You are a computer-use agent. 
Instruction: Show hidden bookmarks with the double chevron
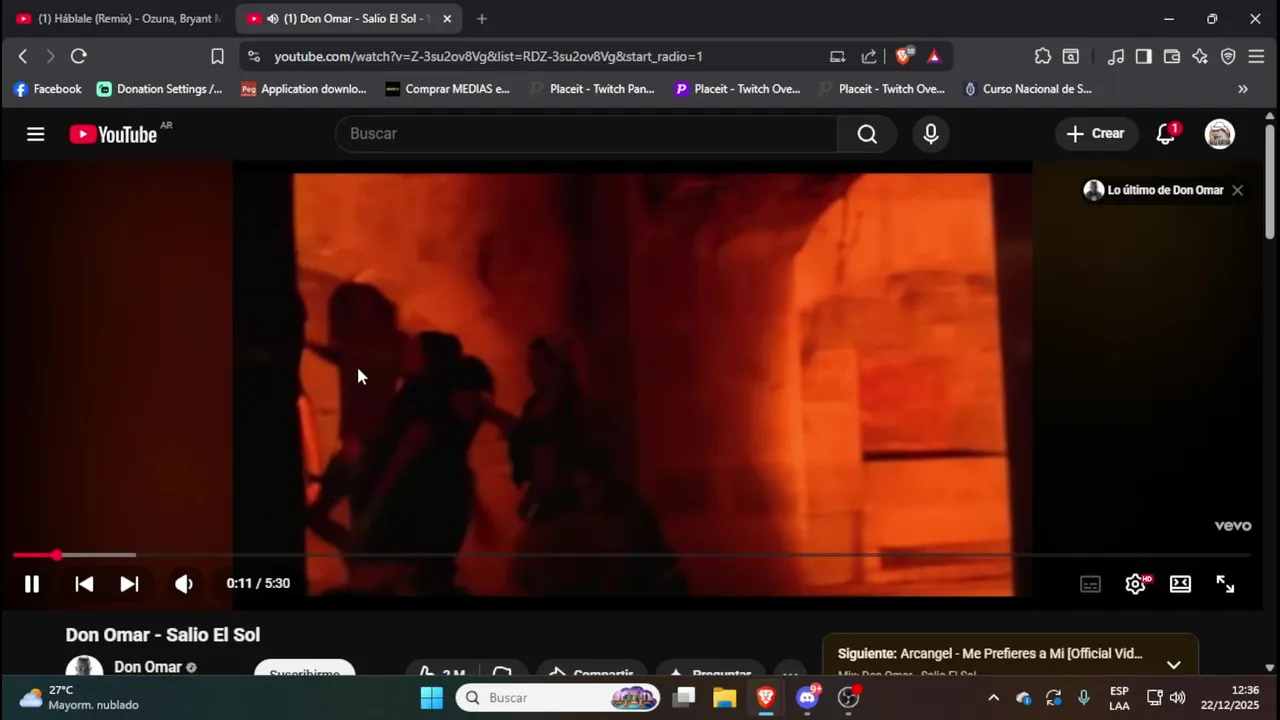click(x=1243, y=89)
